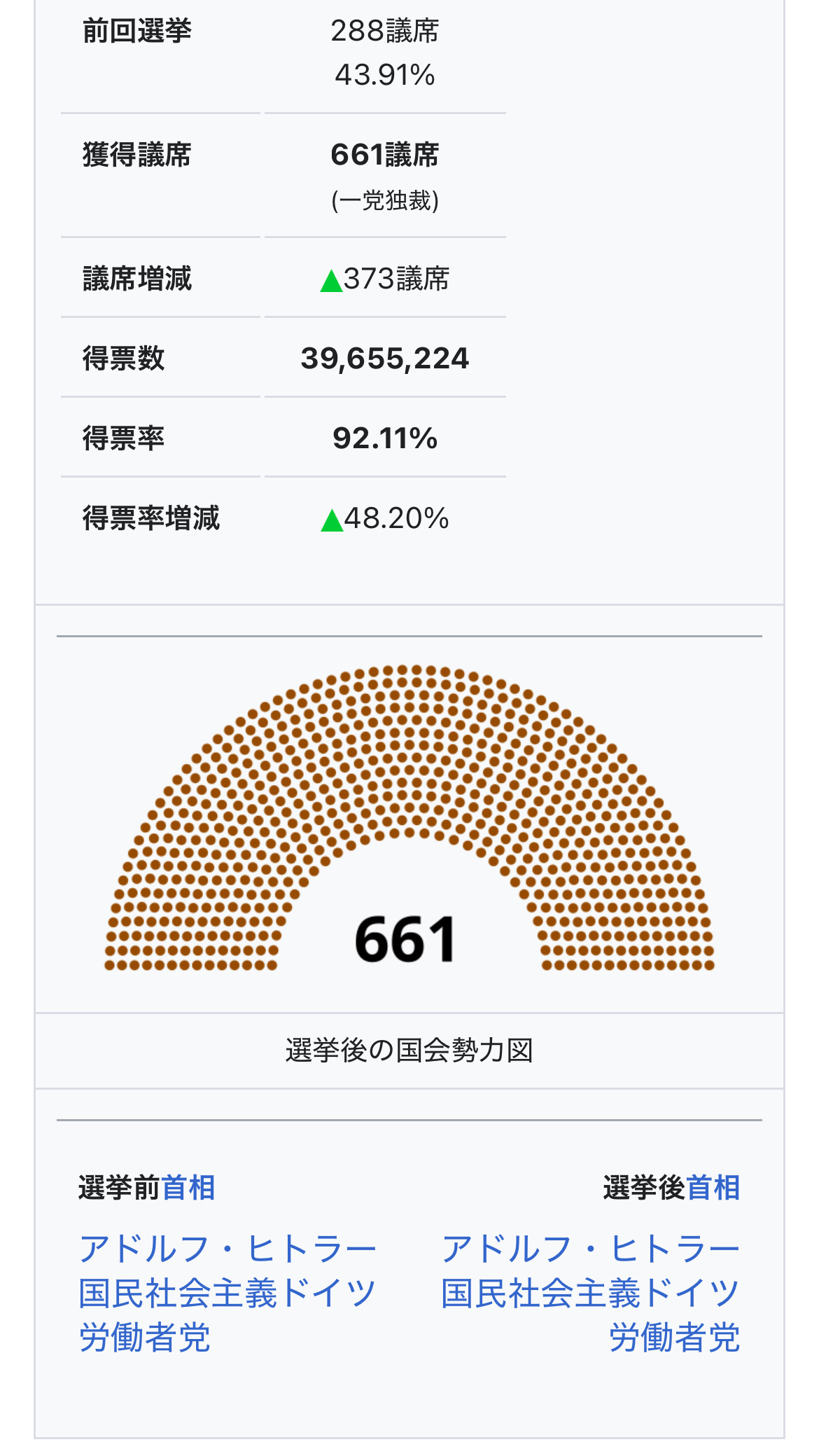
Task: Tap the 得票率増減 row label
Action: click(x=151, y=518)
